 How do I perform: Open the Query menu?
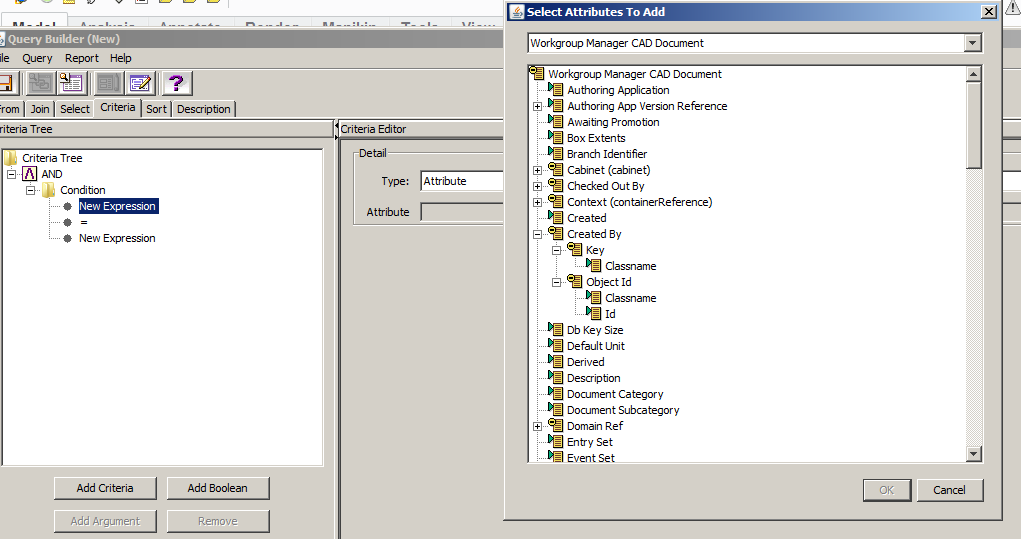[x=37, y=58]
